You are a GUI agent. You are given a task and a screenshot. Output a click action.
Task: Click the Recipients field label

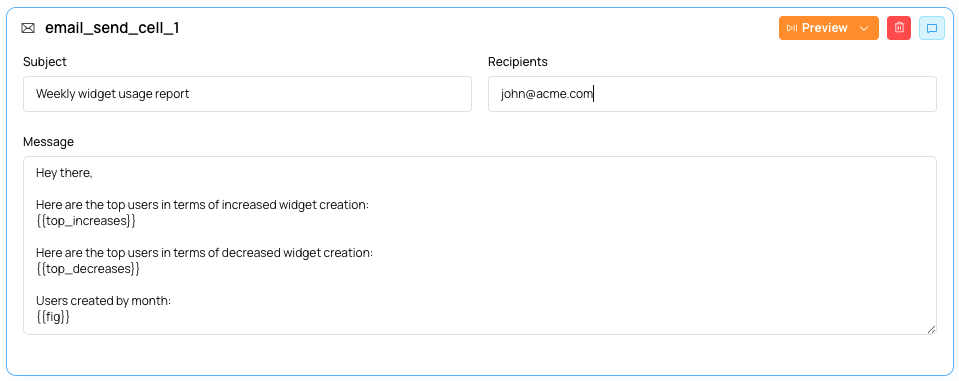point(517,62)
